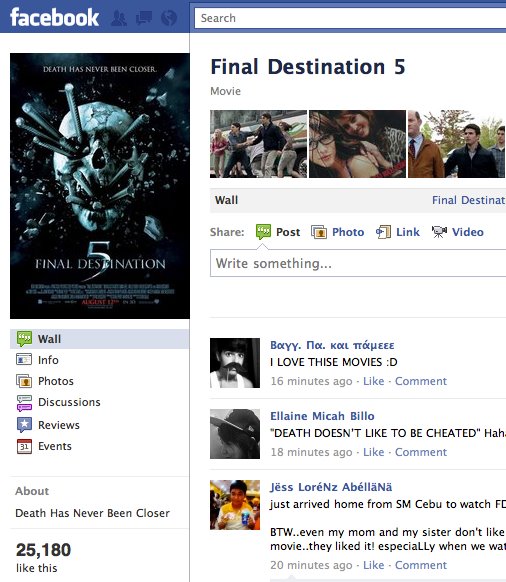Image resolution: width=506 pixels, height=582 pixels.
Task: Comment on Ellaine Micah Billo's post
Action: [421, 452]
